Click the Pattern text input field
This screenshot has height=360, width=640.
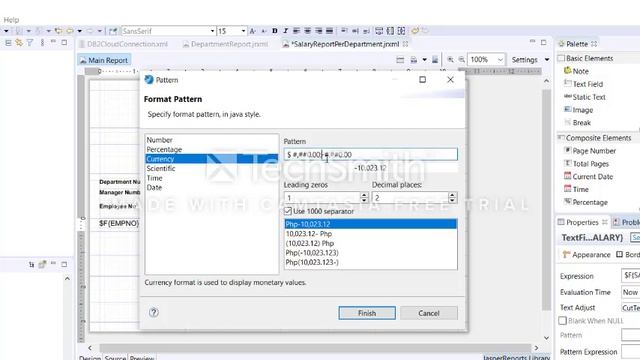click(371, 154)
